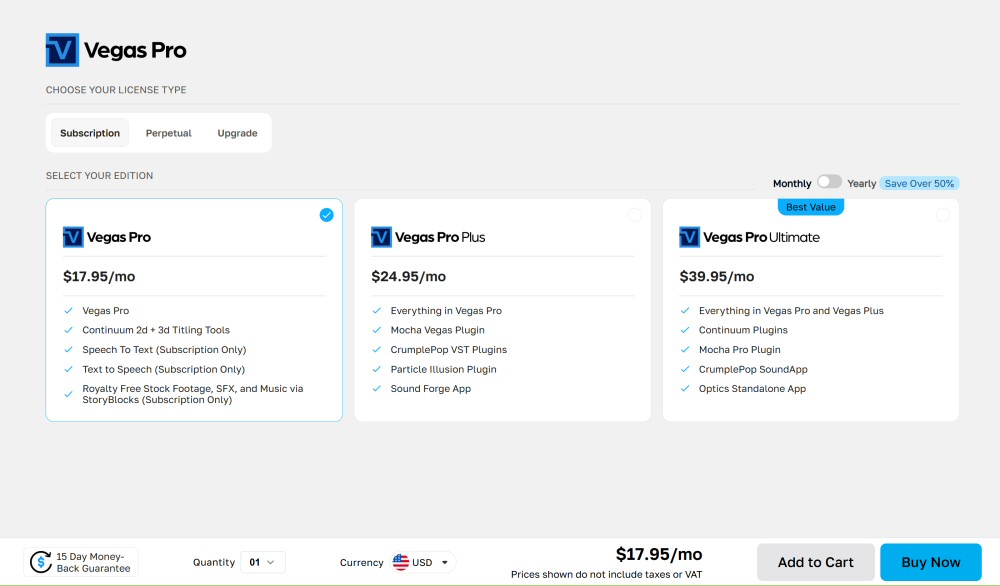Switch to the Upgrade license tab
This screenshot has height=586, width=1000.
coord(237,133)
